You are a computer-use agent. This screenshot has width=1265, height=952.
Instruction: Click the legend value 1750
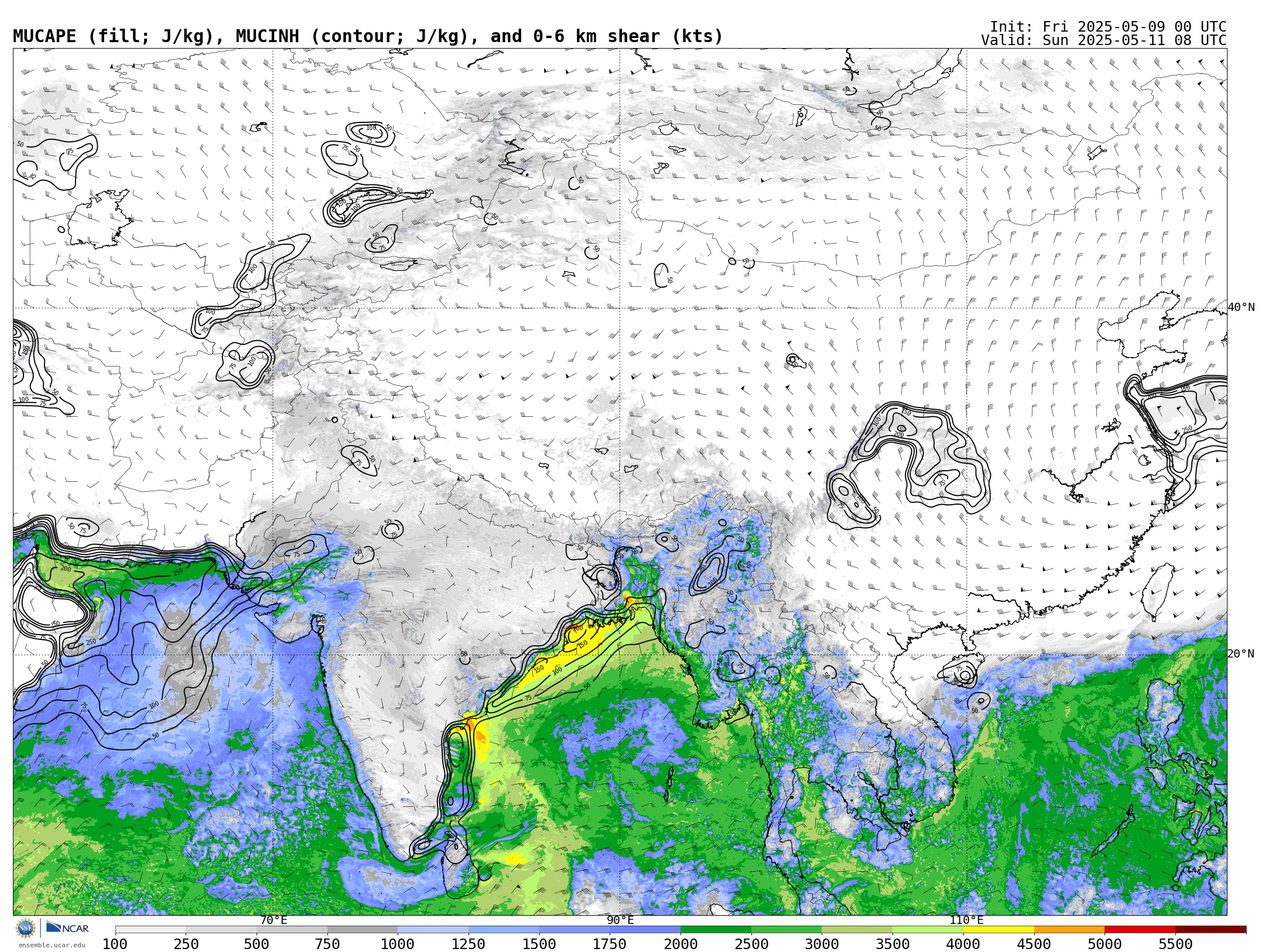tap(610, 944)
